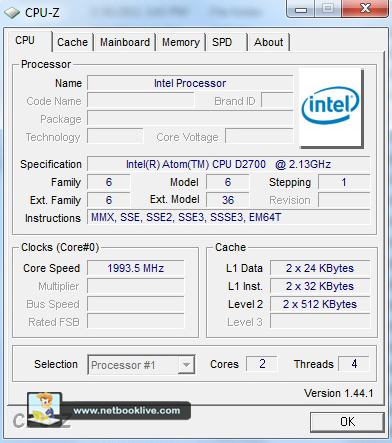Click the Model value field
392x443 pixels.
[x=228, y=182]
